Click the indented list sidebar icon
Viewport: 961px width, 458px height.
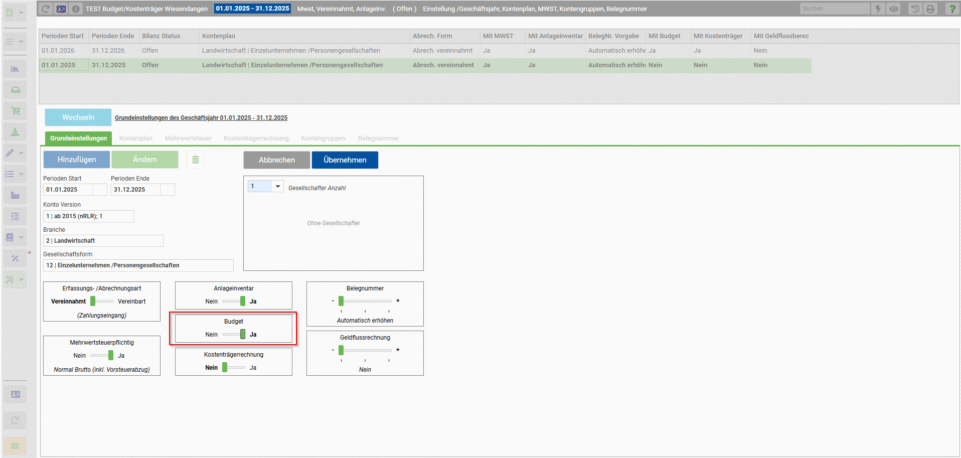click(15, 216)
